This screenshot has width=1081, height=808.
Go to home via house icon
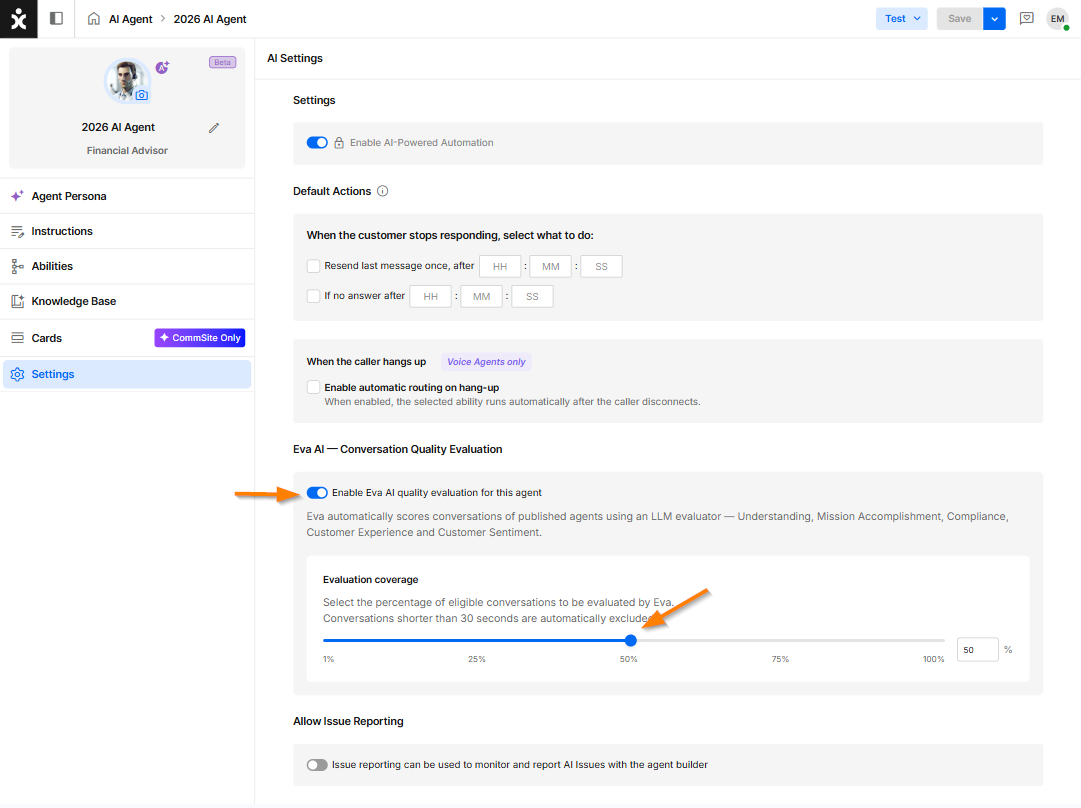[x=94, y=19]
